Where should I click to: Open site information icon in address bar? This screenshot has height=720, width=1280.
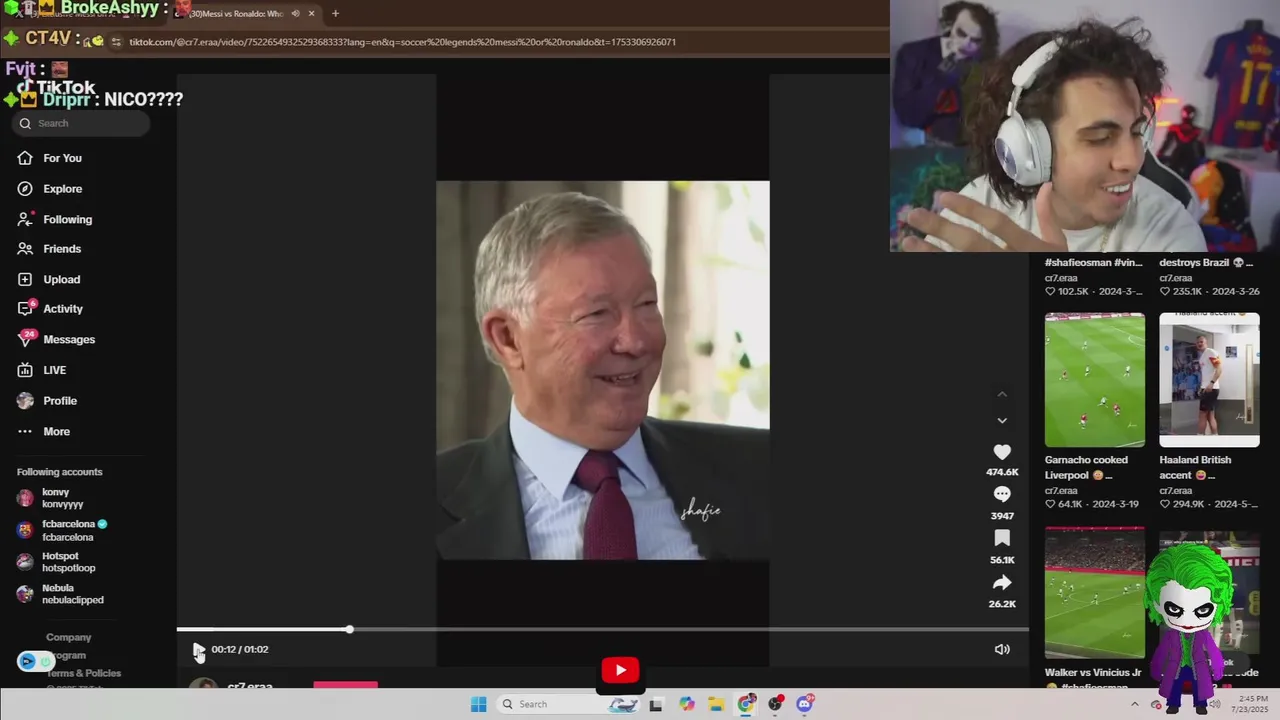coord(116,42)
